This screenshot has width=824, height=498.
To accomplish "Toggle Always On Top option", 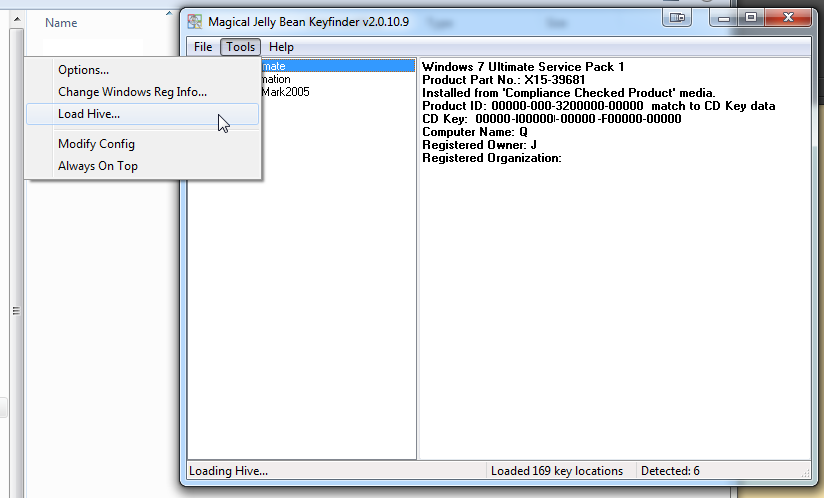I will 143,166.
